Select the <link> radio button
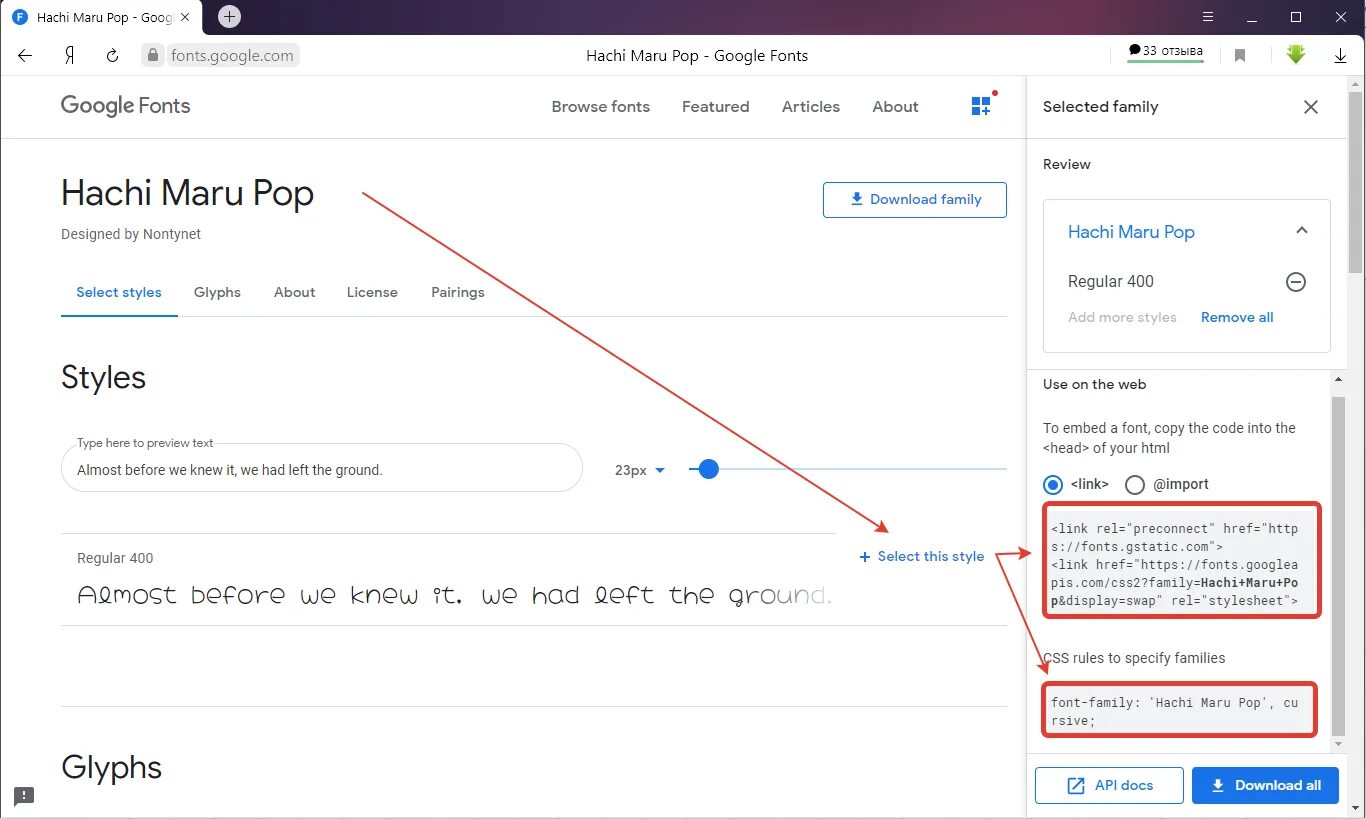This screenshot has height=819, width=1366. [1053, 484]
